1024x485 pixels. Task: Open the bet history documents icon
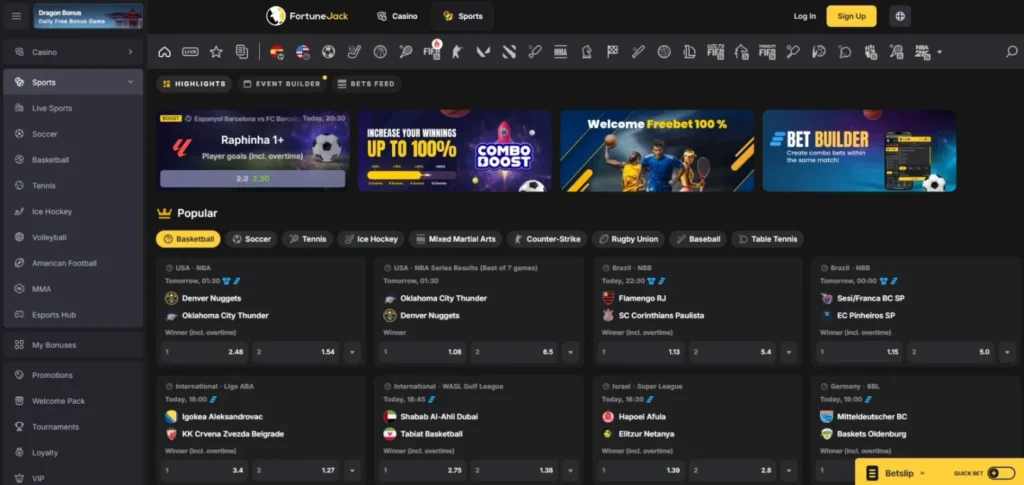click(x=242, y=52)
